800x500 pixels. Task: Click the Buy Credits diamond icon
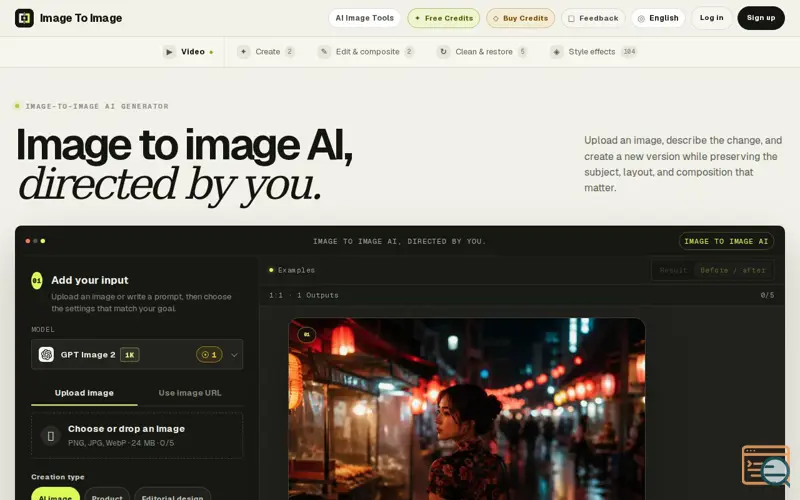pos(495,18)
